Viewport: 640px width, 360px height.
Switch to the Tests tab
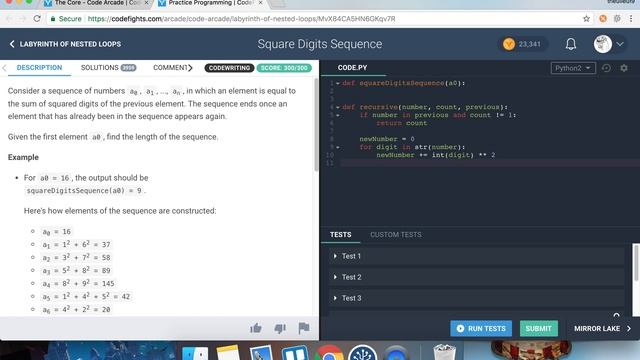pos(340,235)
